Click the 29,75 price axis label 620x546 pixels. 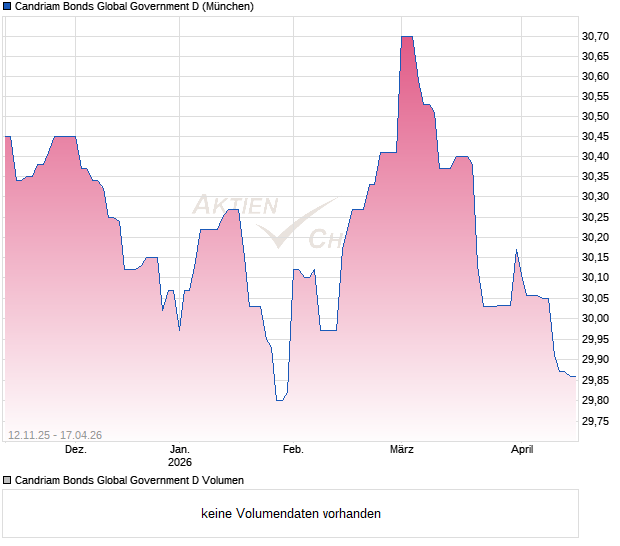[595, 421]
